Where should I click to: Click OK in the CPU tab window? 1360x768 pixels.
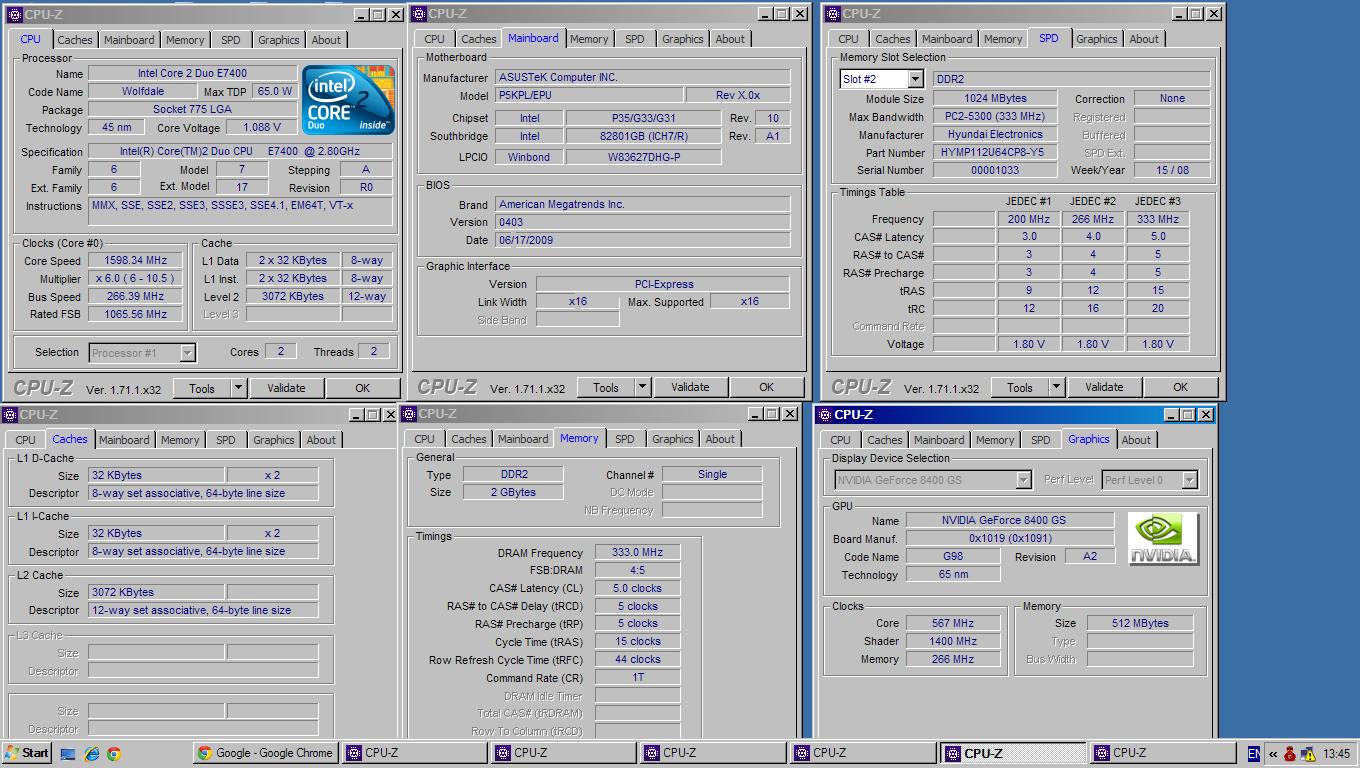(x=362, y=388)
